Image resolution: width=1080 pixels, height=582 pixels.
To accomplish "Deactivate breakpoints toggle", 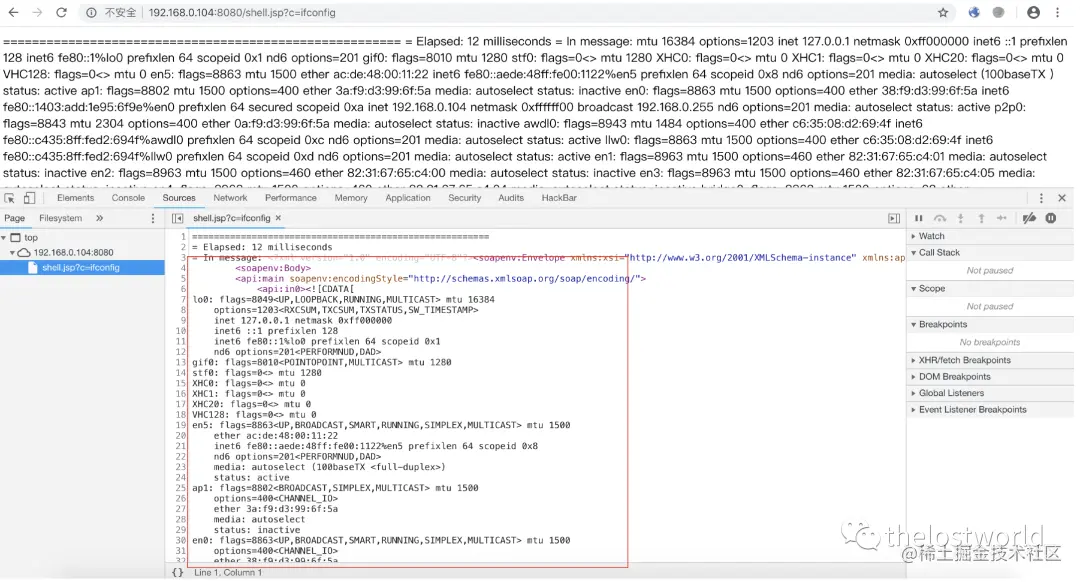I will 1029,218.
